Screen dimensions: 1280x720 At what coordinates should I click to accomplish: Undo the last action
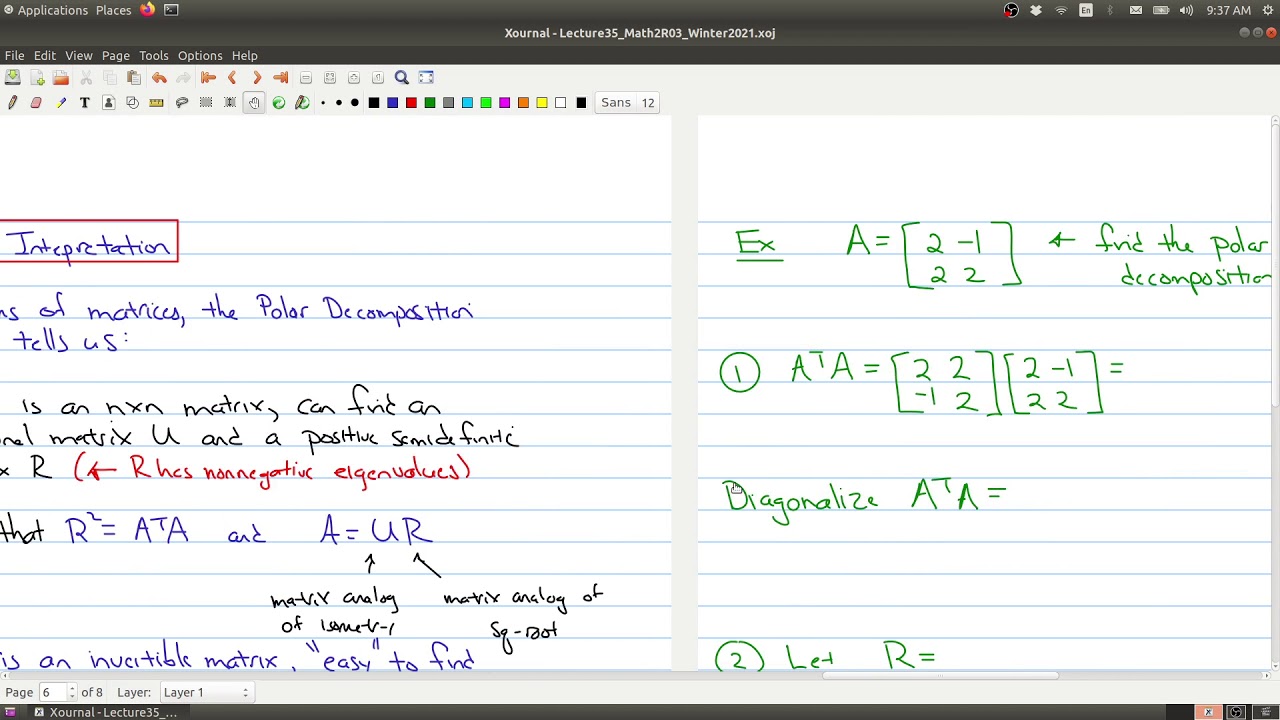159,78
